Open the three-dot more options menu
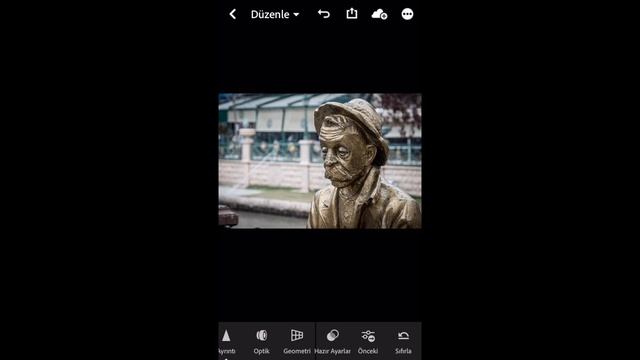The height and width of the screenshot is (360, 640). pos(407,14)
